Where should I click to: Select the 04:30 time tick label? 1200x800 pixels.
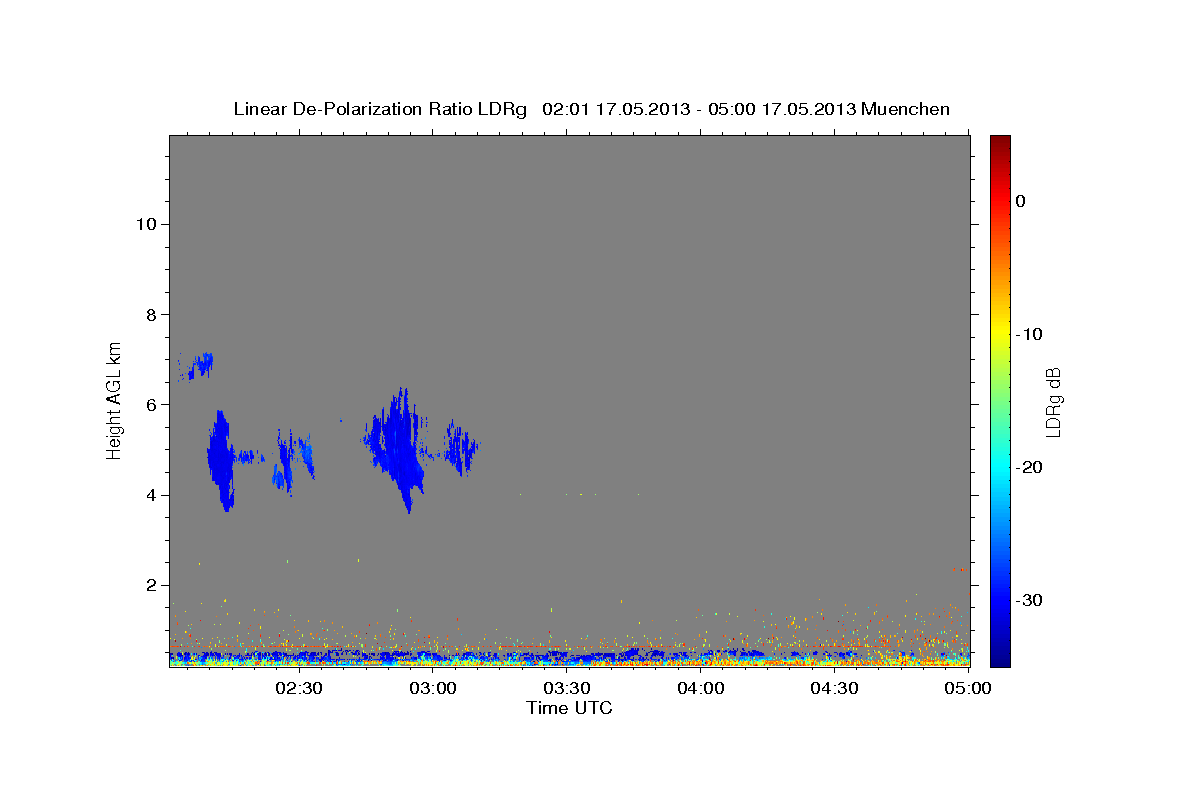[835, 689]
